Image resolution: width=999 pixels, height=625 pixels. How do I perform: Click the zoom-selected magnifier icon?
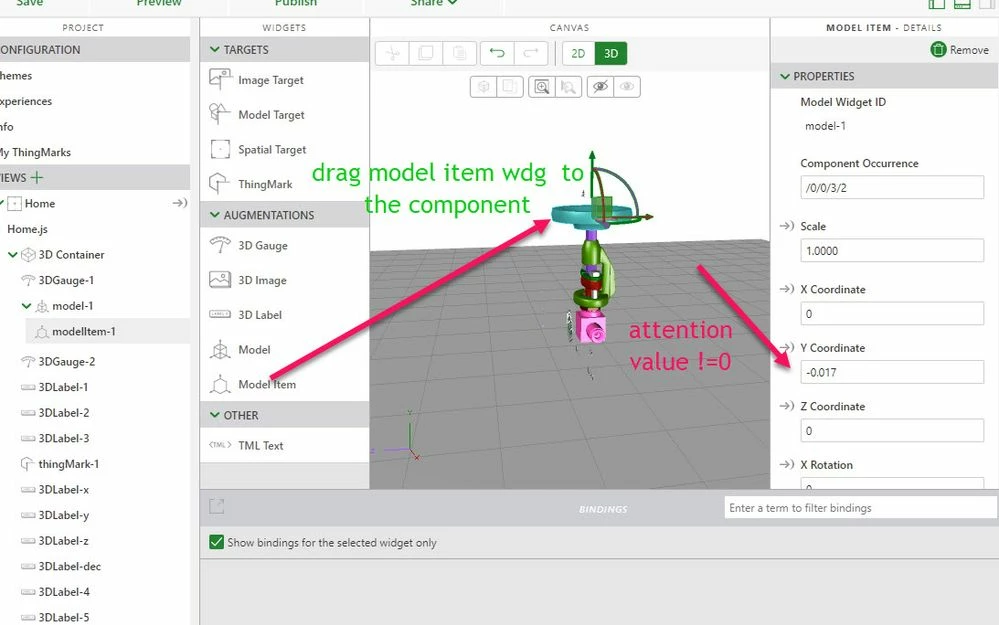tap(568, 87)
